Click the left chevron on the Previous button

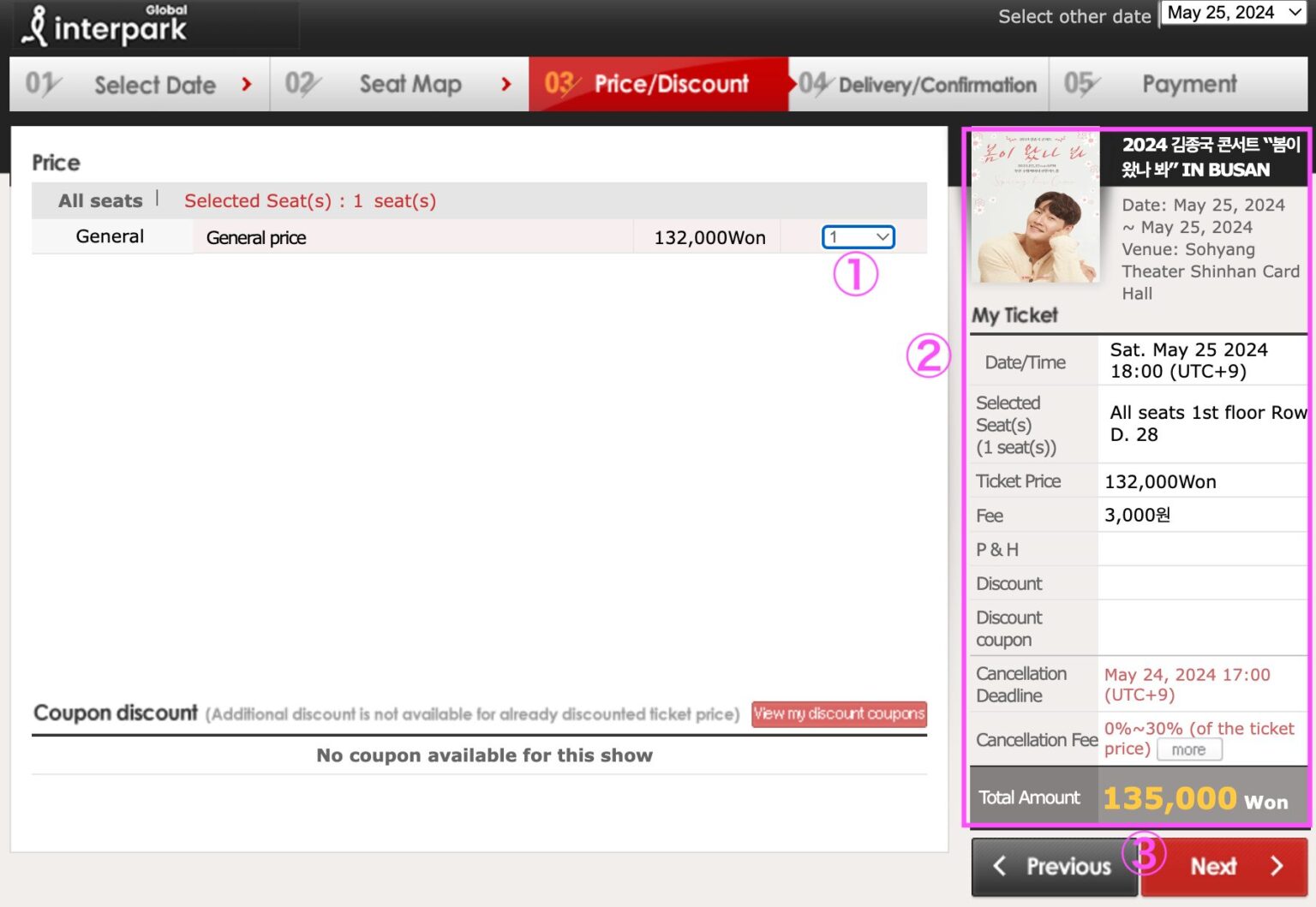[x=999, y=866]
